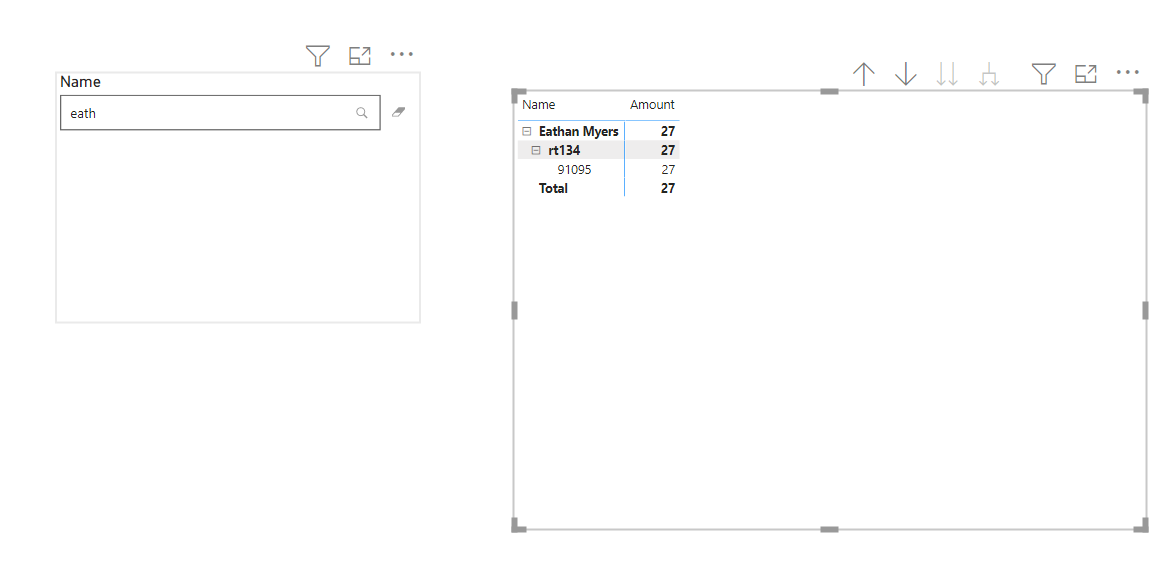Clear the slicer search with the eraser icon
Screen dimensions: 1176x562
click(398, 112)
